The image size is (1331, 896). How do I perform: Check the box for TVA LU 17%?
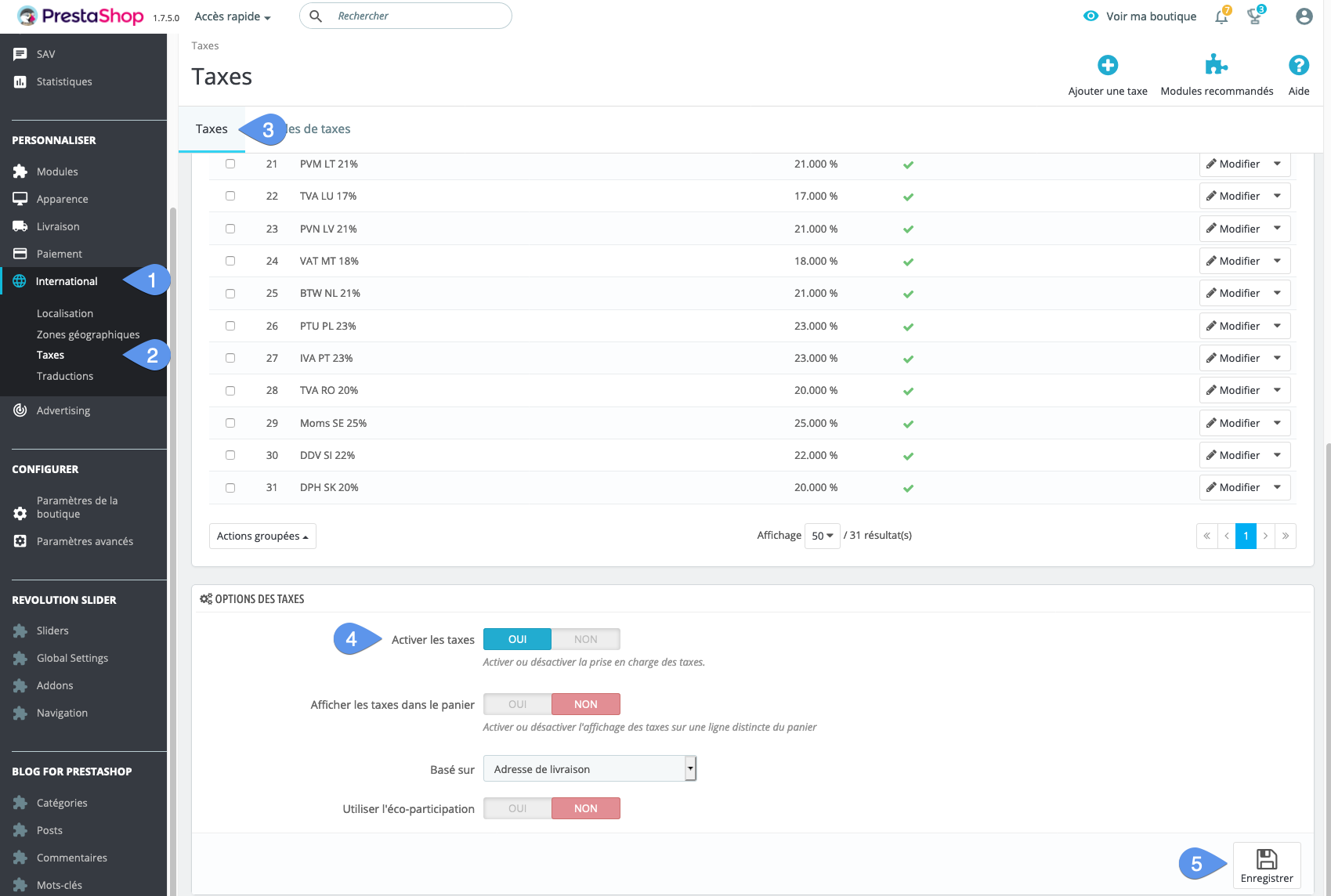tap(230, 196)
